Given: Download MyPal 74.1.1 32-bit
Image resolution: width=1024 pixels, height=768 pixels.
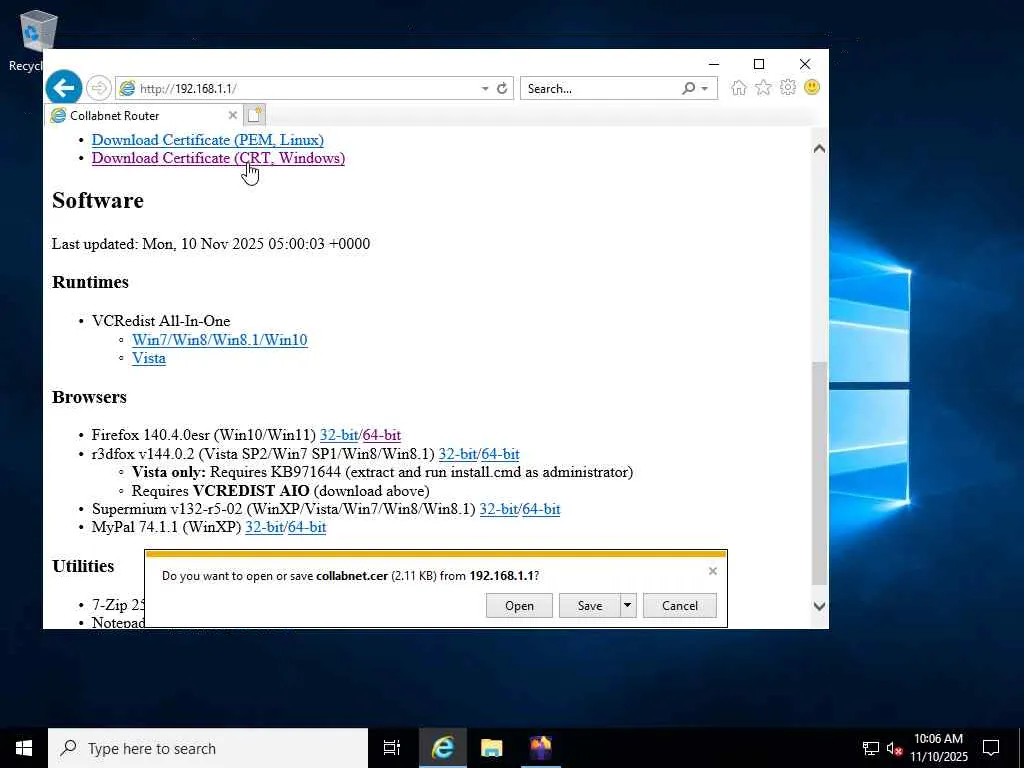Looking at the screenshot, I should [x=264, y=527].
